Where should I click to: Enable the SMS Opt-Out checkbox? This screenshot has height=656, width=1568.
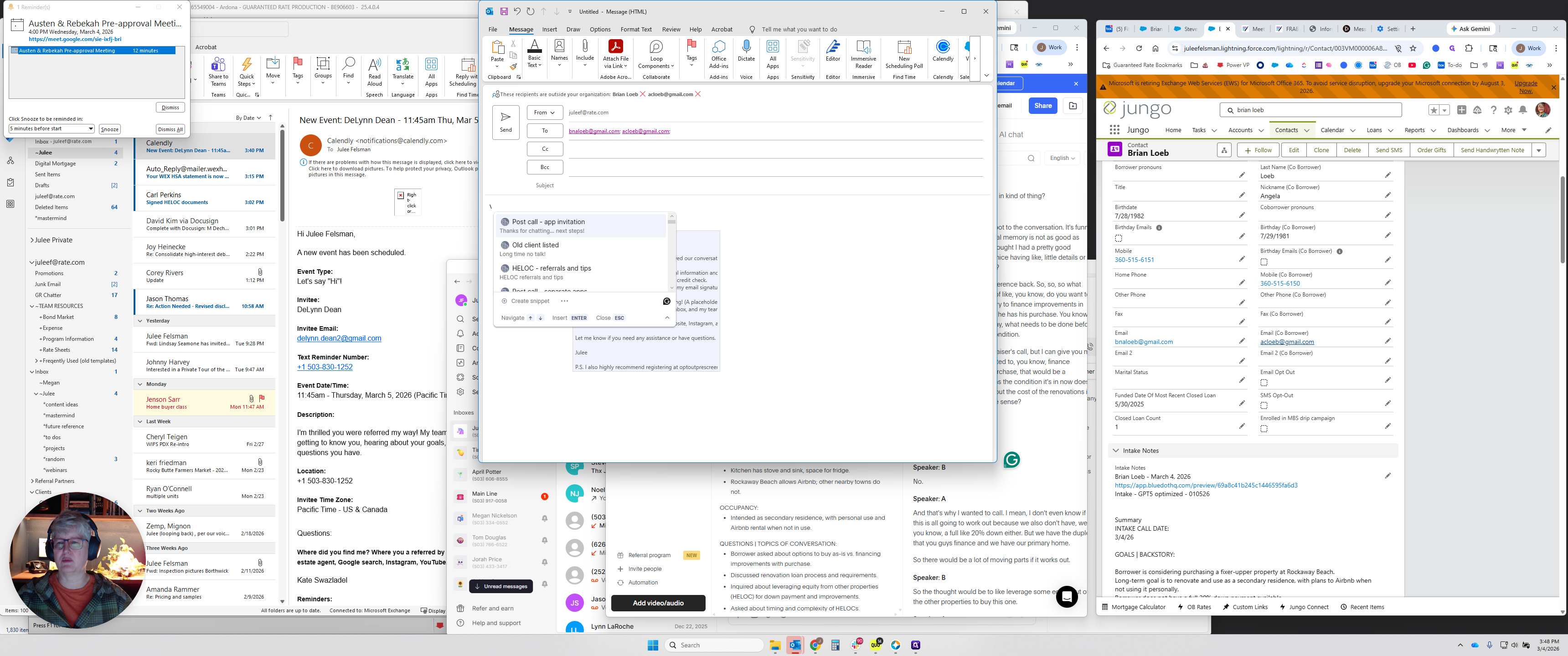pyautogui.click(x=1264, y=406)
